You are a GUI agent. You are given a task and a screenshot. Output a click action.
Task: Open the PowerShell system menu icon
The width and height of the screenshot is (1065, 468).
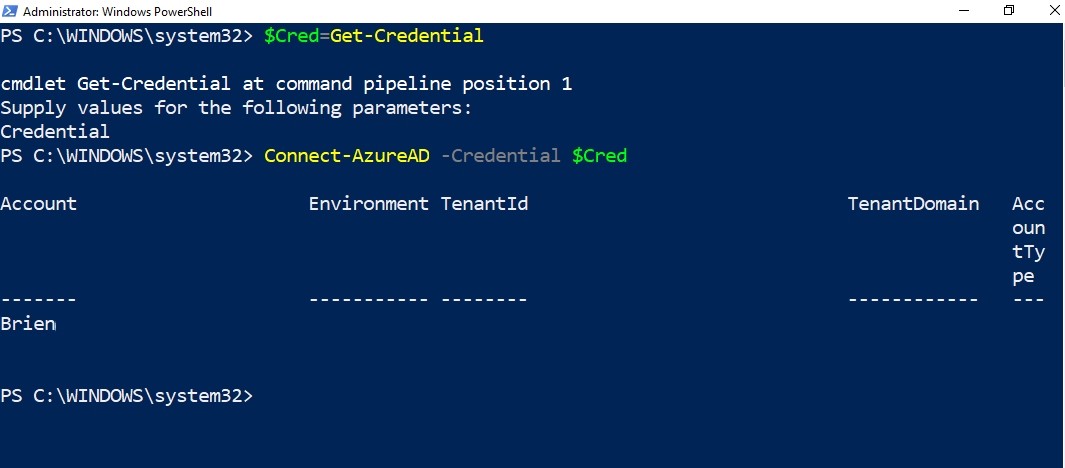[10, 12]
